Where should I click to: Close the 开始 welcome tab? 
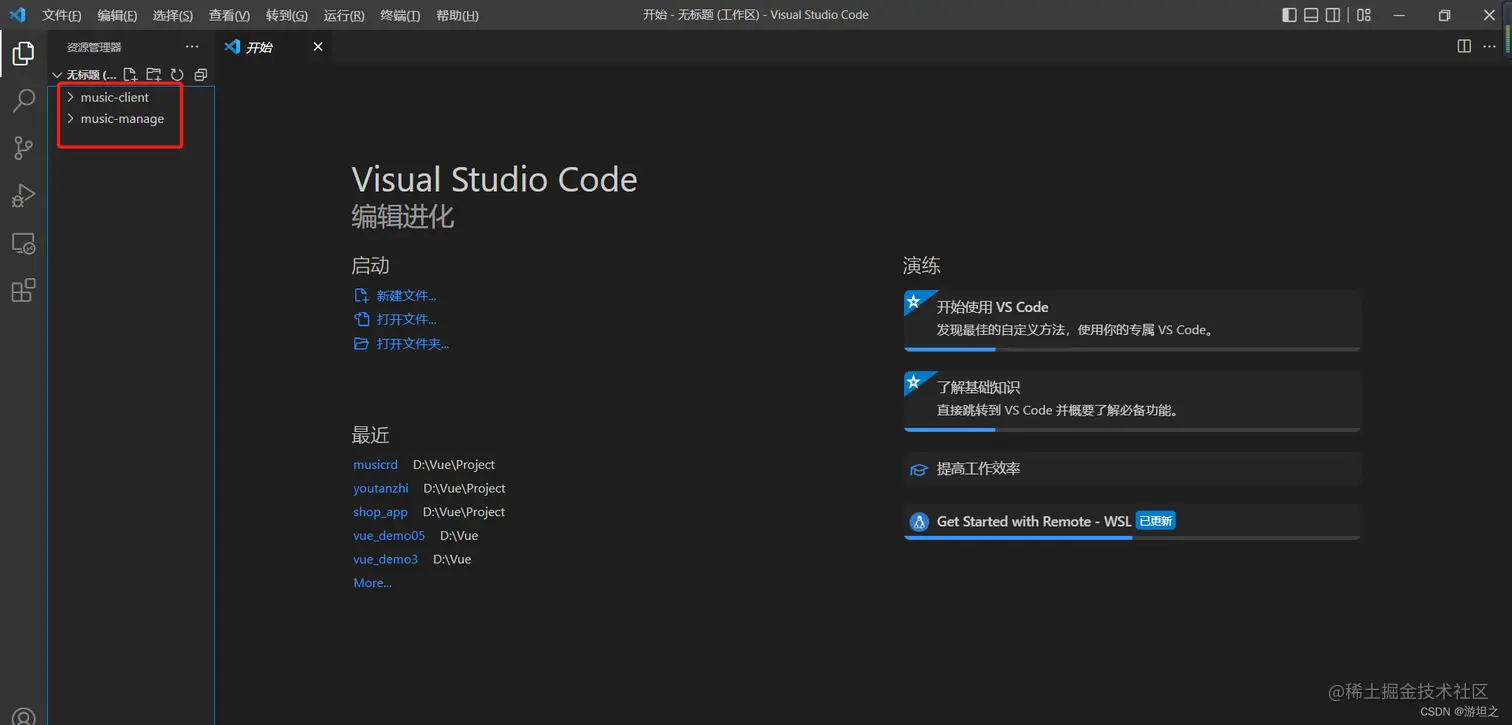tap(318, 47)
